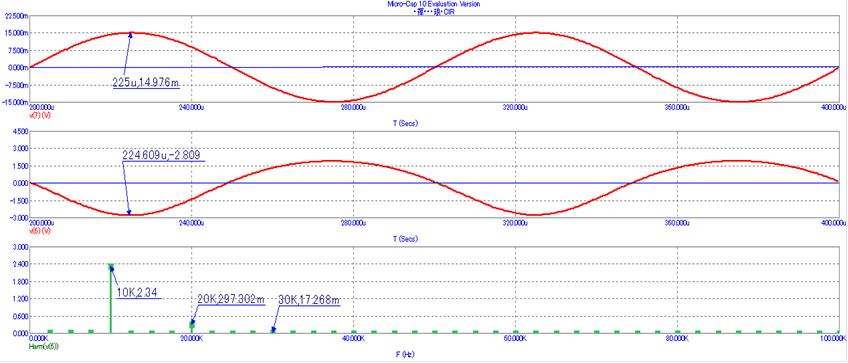Click the 7.500m y-axis value
This screenshot has width=848, height=363.
coord(17,50)
